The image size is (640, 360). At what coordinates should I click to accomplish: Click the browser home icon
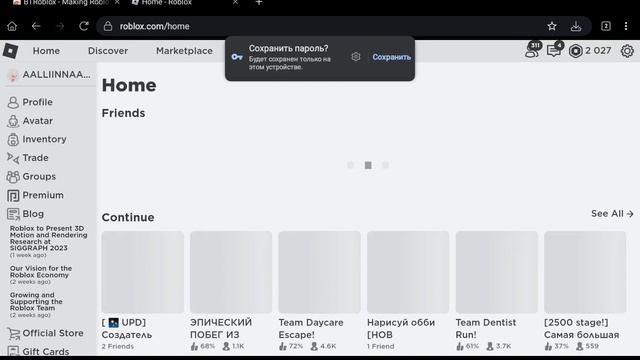click(x=12, y=26)
